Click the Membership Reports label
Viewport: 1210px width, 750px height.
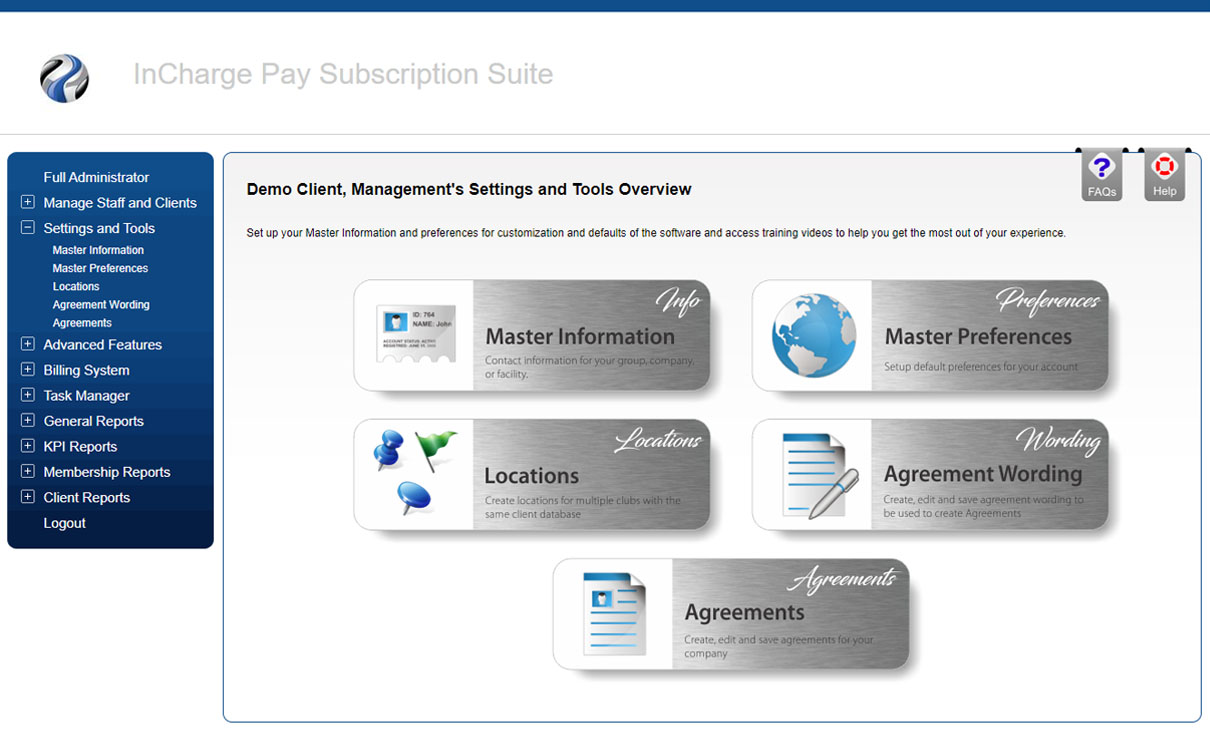tap(107, 472)
